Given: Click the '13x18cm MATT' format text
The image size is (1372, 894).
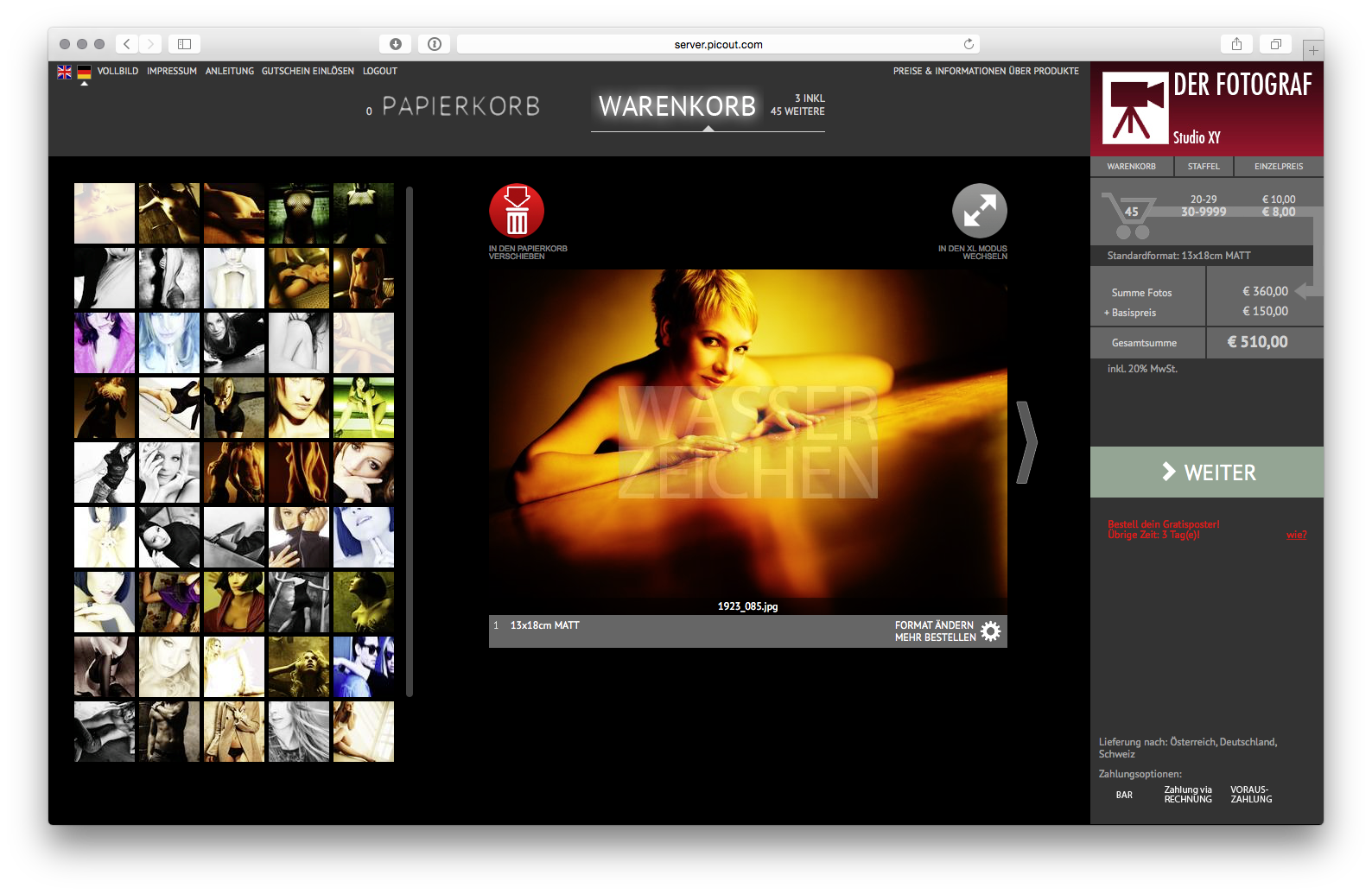Looking at the screenshot, I should coord(545,625).
